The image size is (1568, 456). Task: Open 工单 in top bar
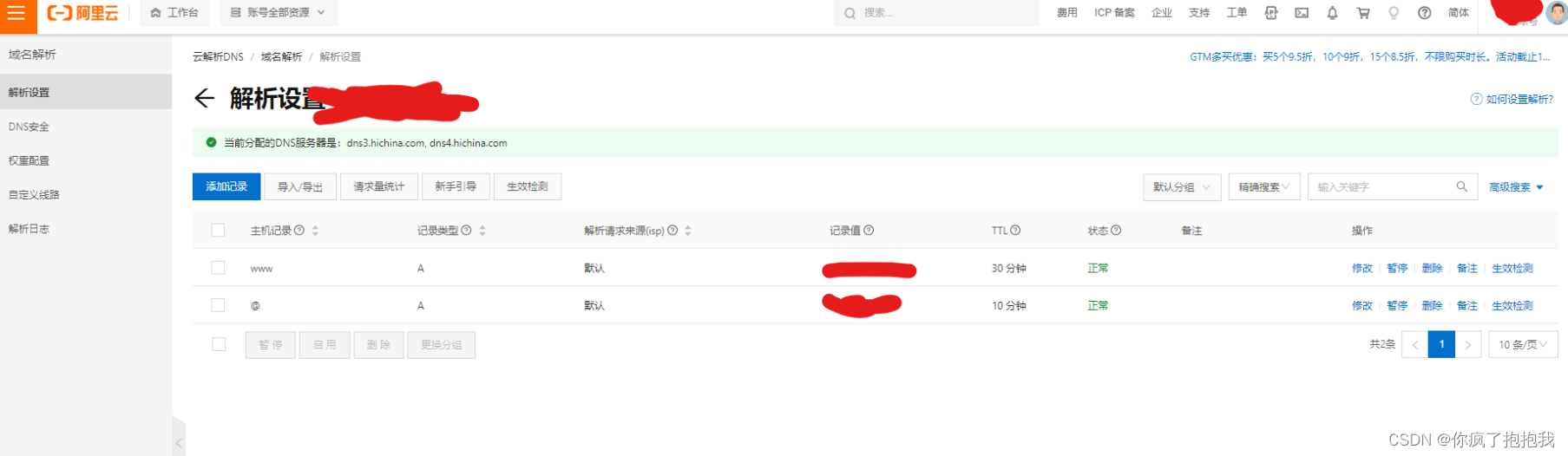(x=1237, y=13)
